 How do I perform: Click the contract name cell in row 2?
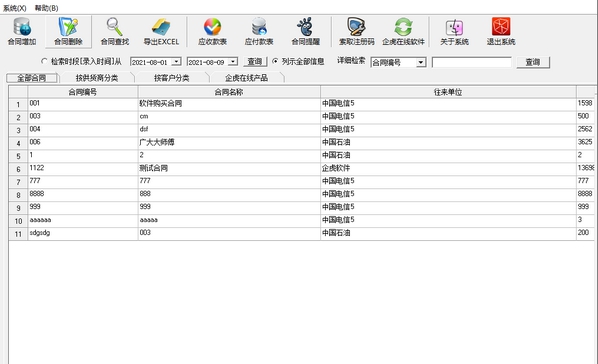point(229,118)
